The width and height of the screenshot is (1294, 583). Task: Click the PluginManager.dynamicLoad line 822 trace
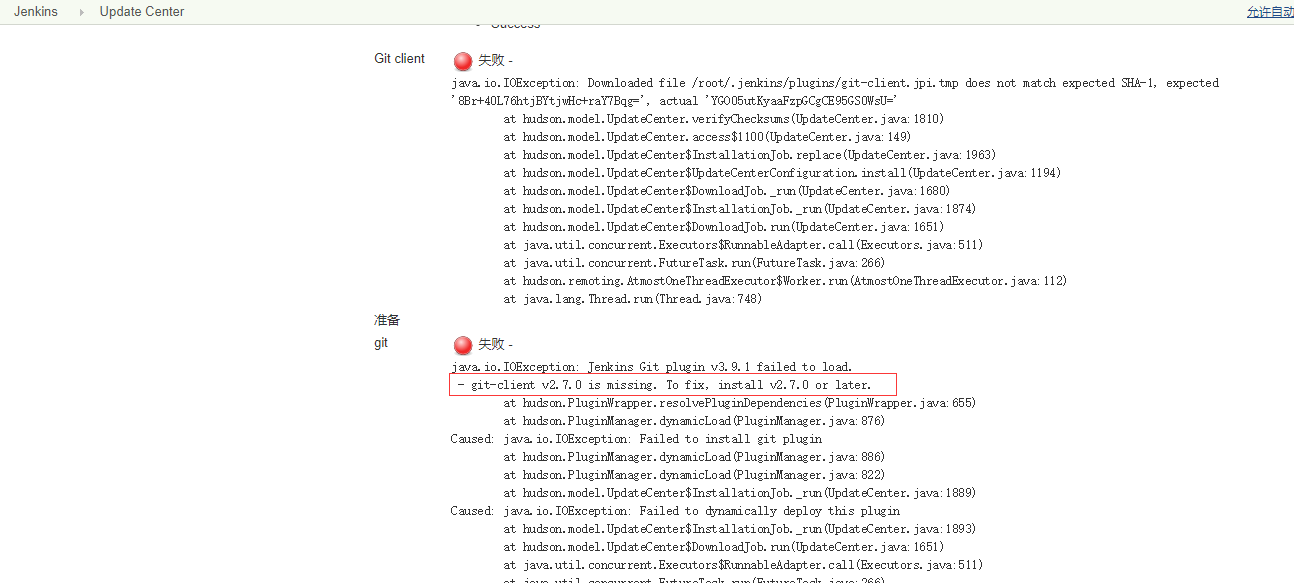(694, 475)
